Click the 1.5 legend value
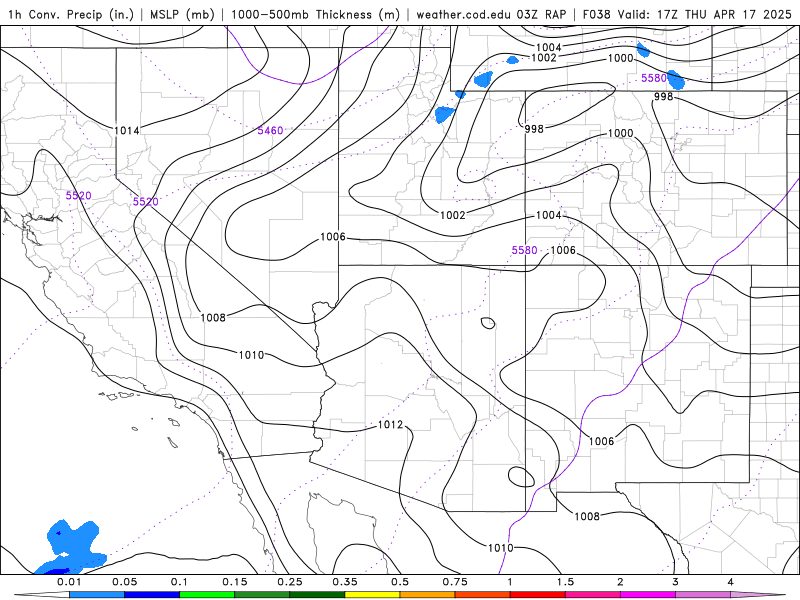800x600 pixels. [x=565, y=582]
